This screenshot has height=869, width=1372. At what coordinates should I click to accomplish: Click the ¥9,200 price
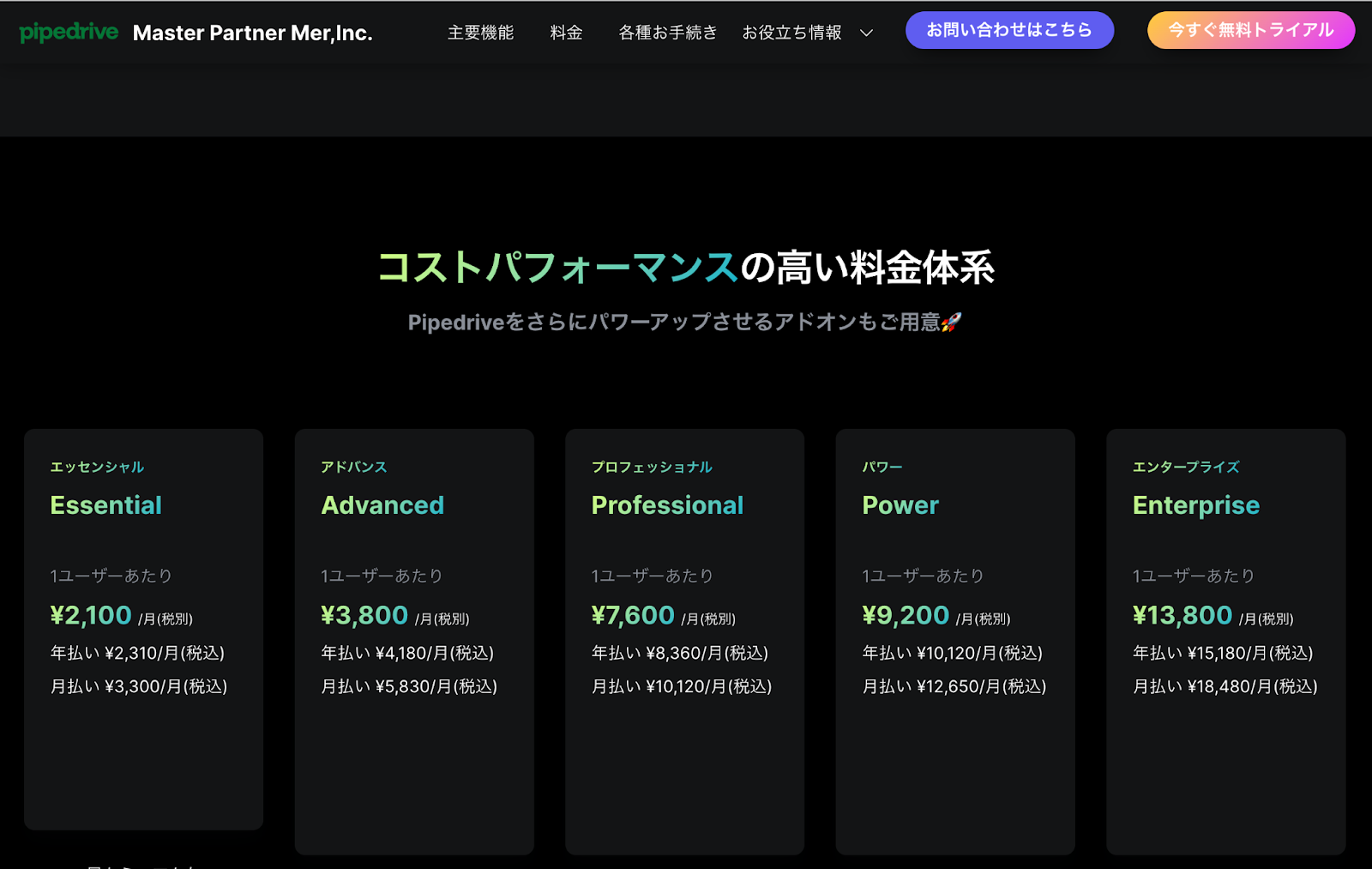906,615
